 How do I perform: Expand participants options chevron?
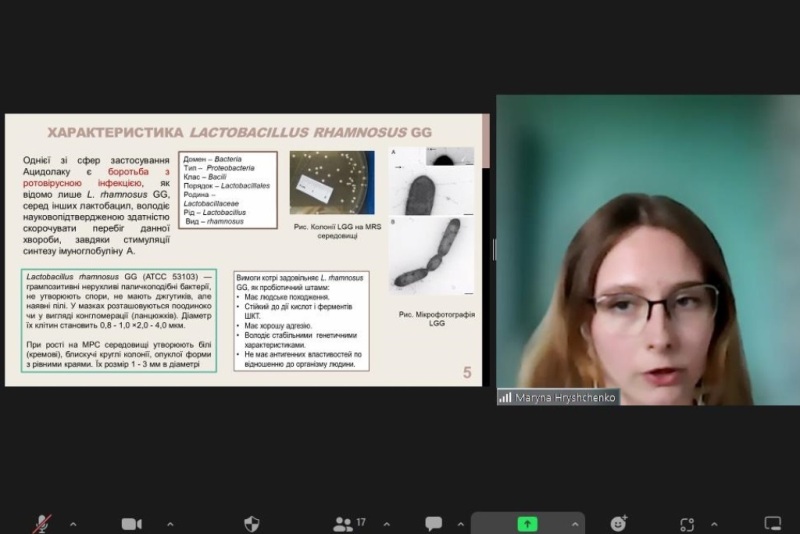click(386, 523)
